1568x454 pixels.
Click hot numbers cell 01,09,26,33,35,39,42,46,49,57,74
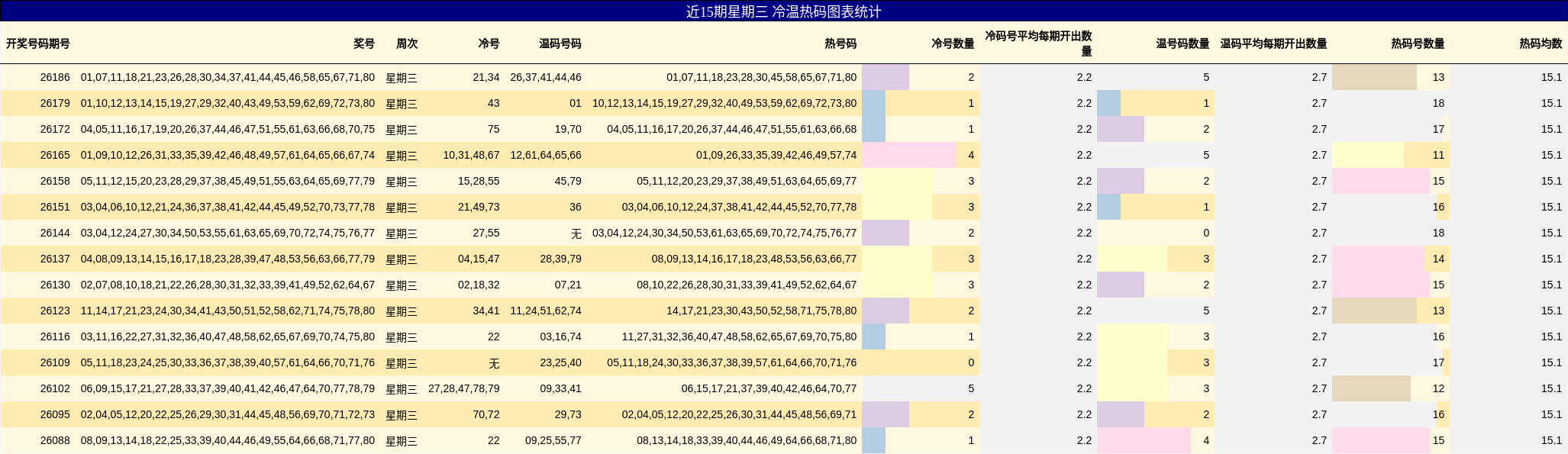pyautogui.click(x=776, y=155)
